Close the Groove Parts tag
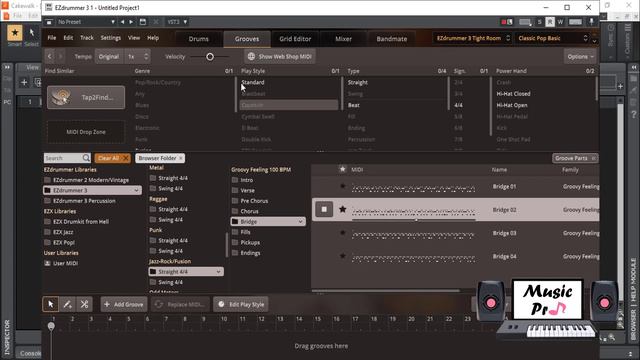The width and height of the screenshot is (640, 360). [x=593, y=158]
